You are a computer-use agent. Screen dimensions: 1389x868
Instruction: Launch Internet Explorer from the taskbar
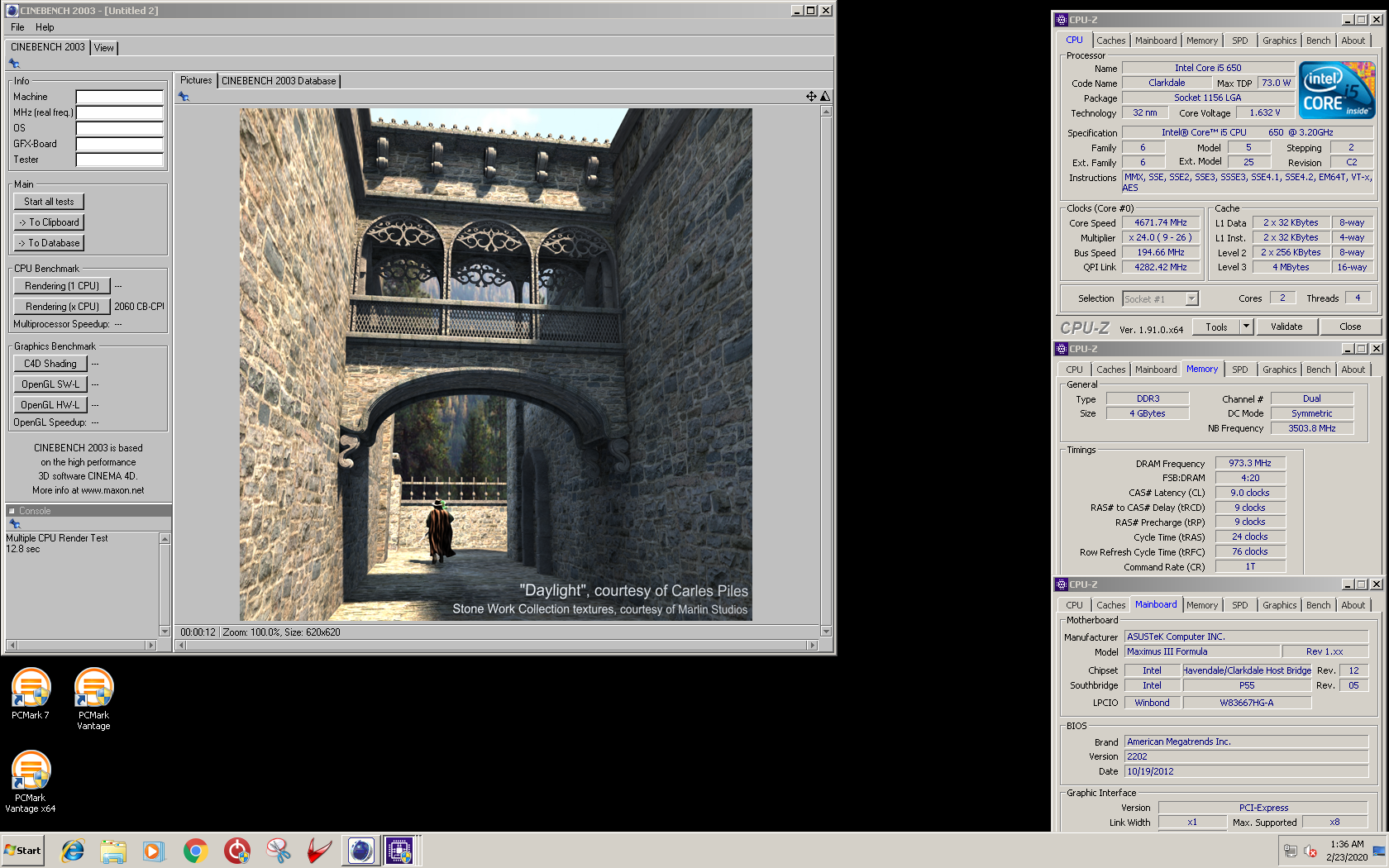pos(73,851)
